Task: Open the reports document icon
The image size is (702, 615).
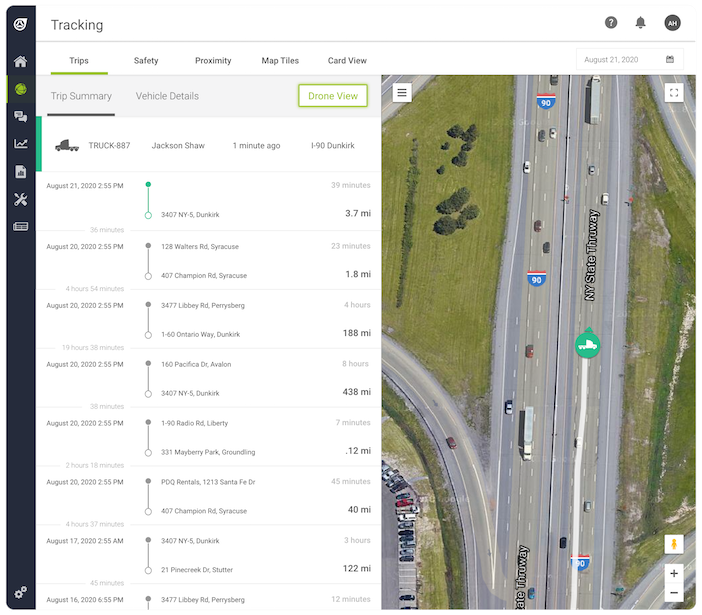Action: 20,172
